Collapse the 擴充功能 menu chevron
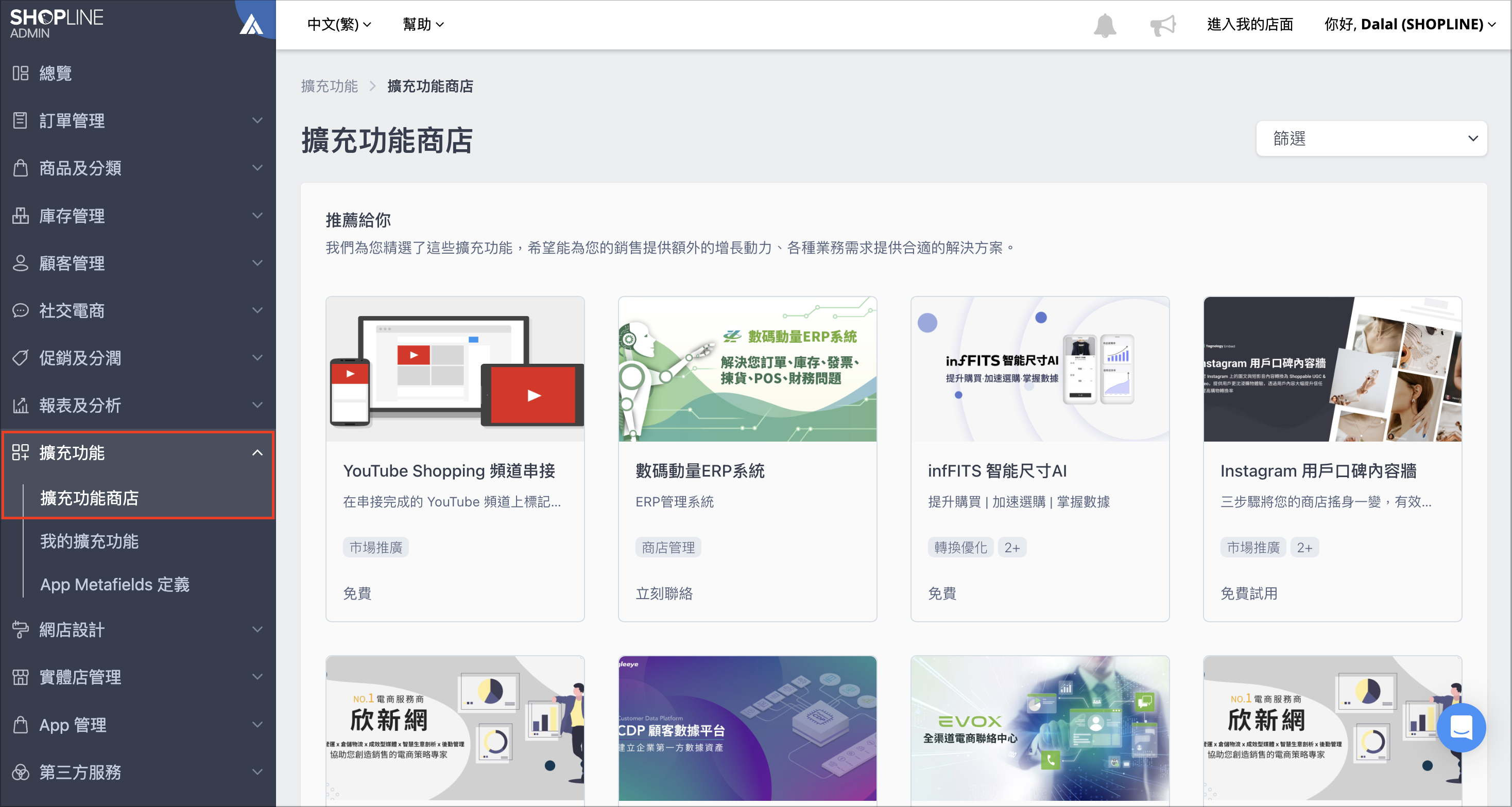1512x807 pixels. (257, 452)
